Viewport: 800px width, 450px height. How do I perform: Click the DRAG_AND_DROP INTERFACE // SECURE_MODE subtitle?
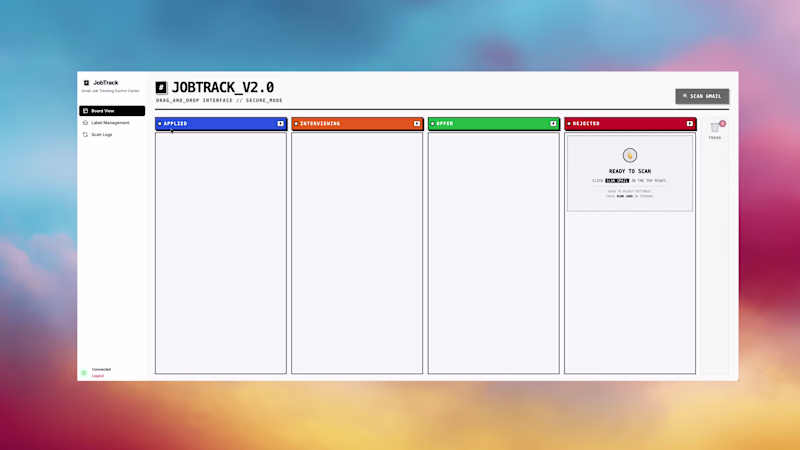(219, 101)
